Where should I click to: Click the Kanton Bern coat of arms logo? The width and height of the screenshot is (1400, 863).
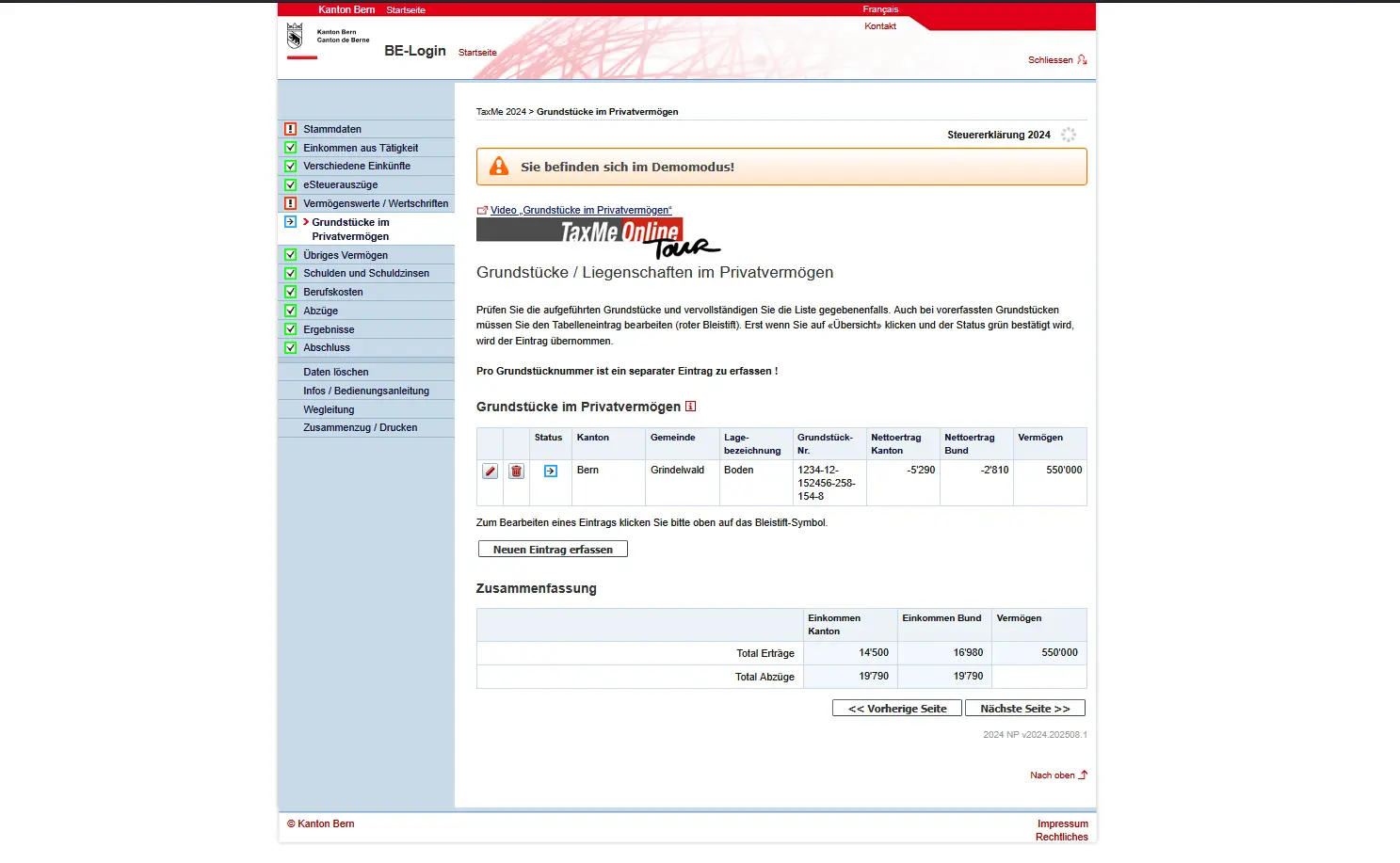tap(295, 37)
